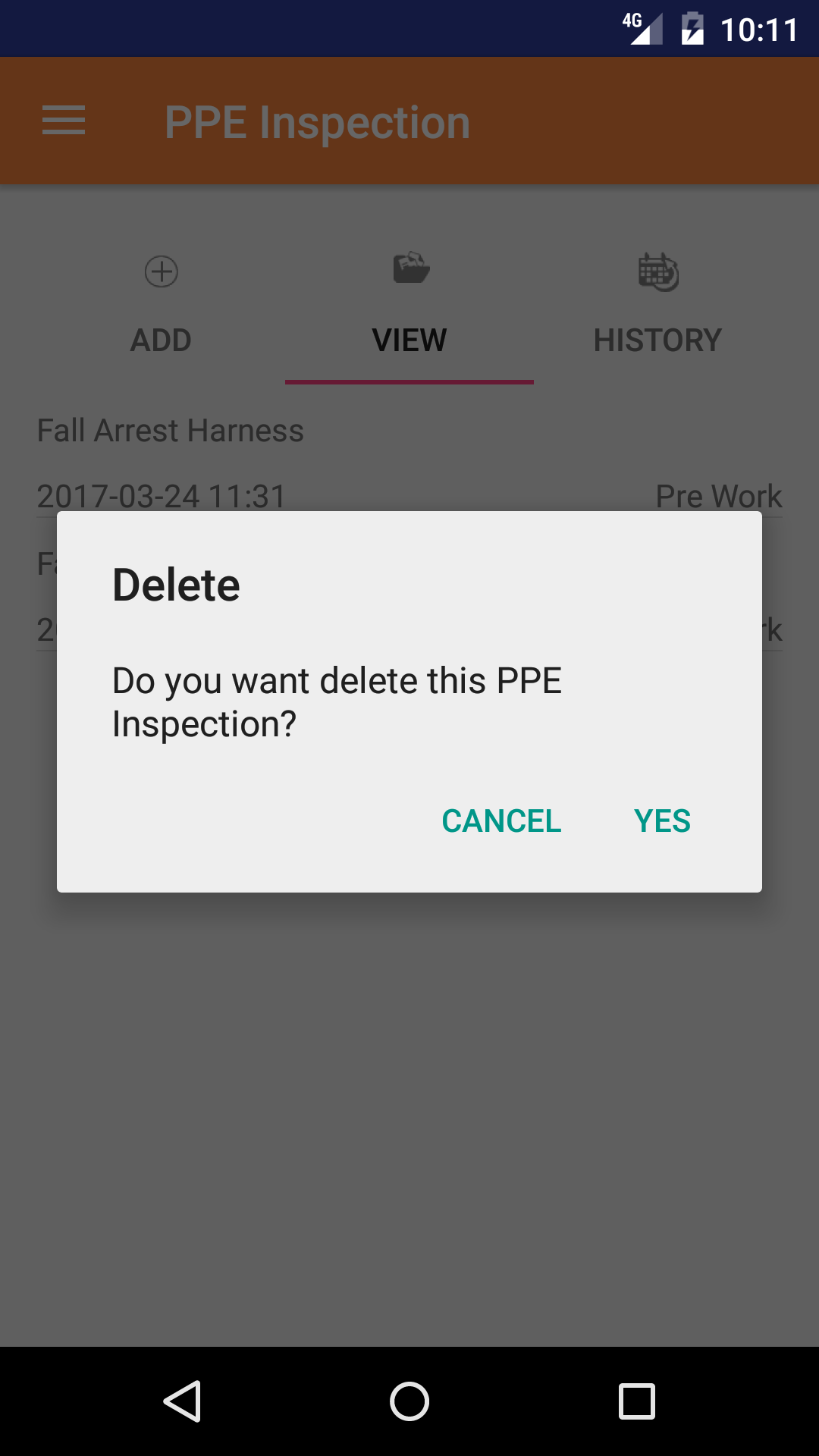Tap the Delete dialog heading
The height and width of the screenshot is (1456, 819).
(x=176, y=585)
